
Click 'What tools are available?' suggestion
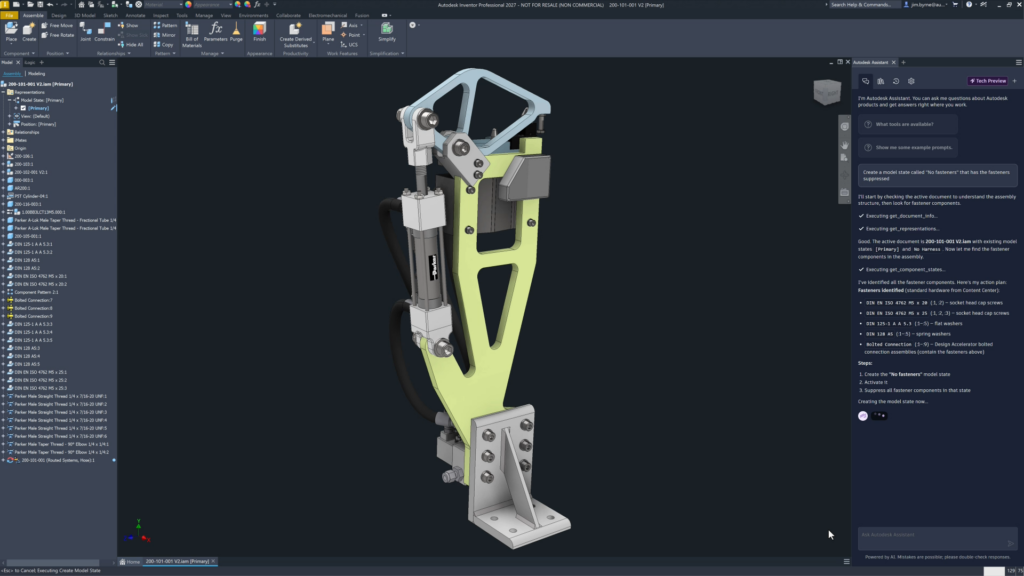908,124
